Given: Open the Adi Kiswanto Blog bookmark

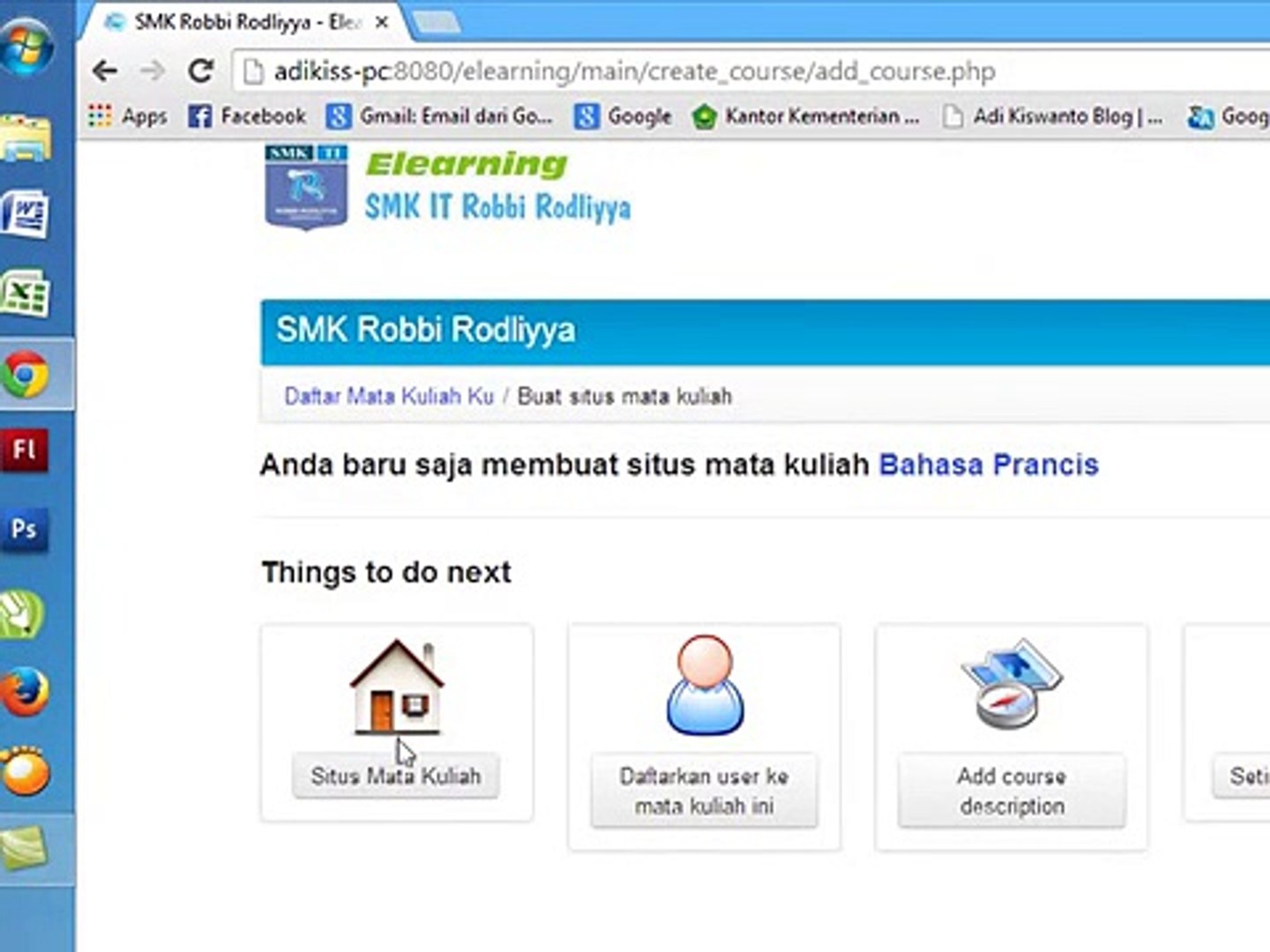Looking at the screenshot, I should point(1052,116).
